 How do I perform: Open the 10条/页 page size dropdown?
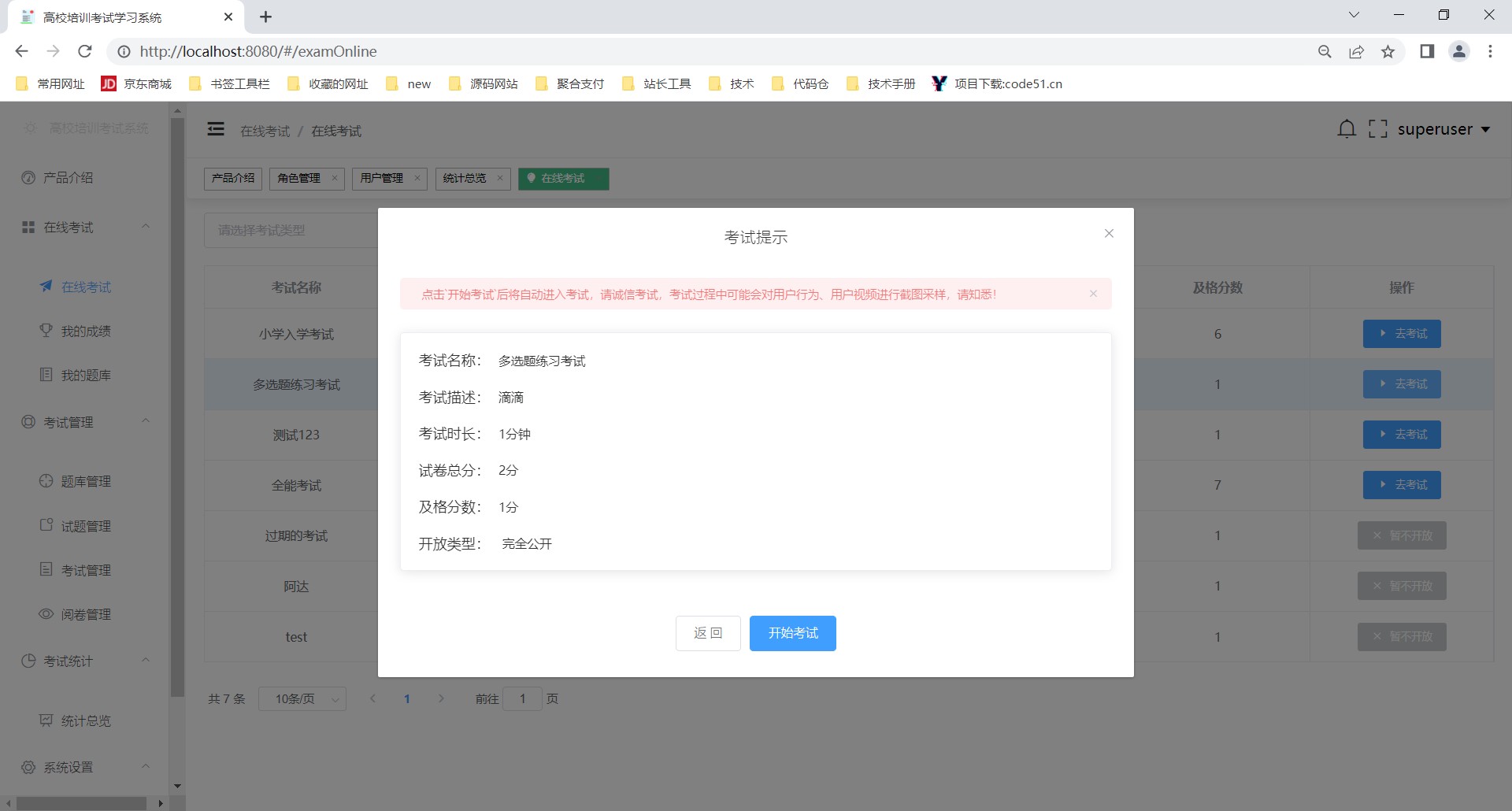click(x=302, y=699)
